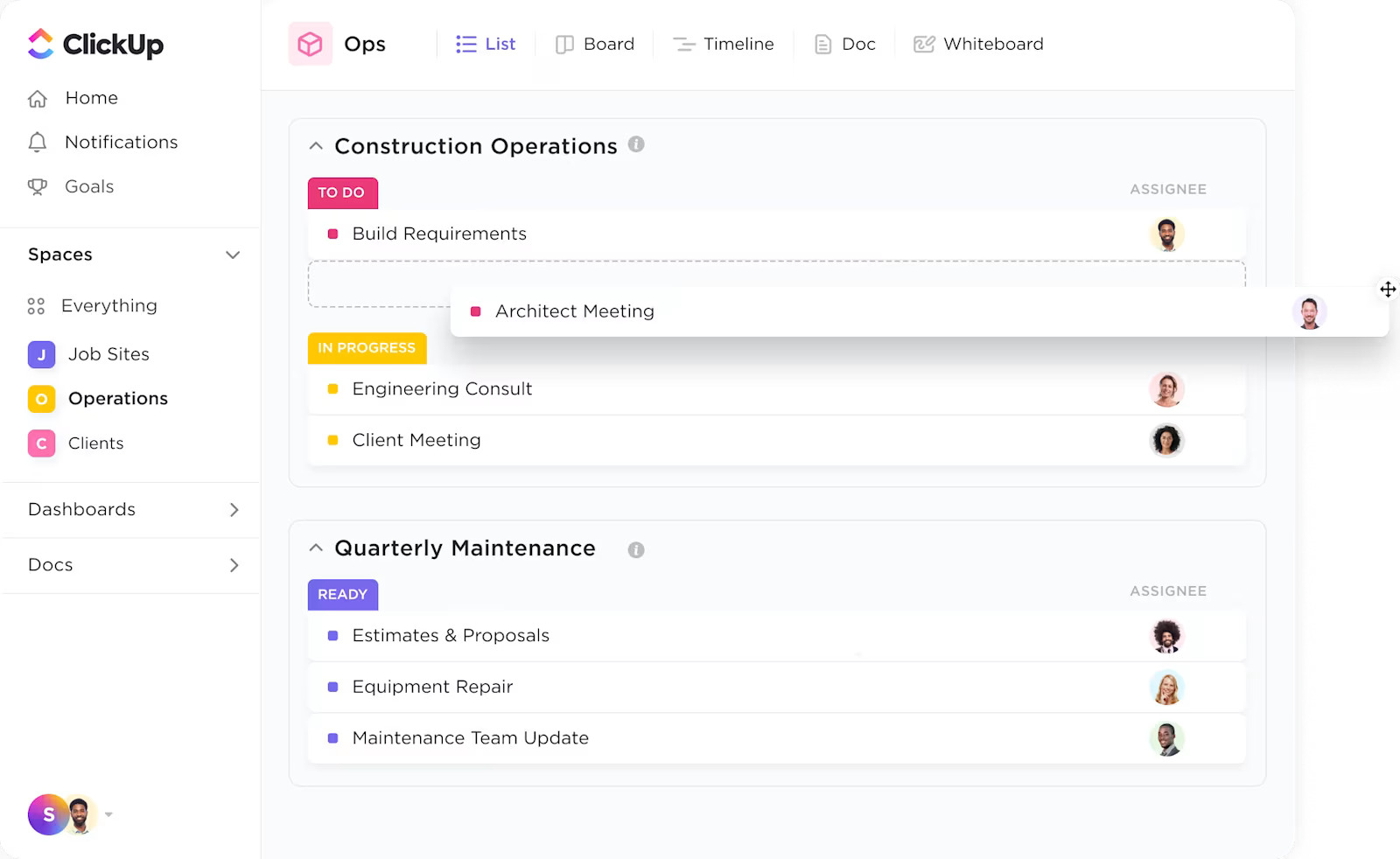Click the IN PROGRESS status label
The image size is (1400, 859).
(x=367, y=347)
